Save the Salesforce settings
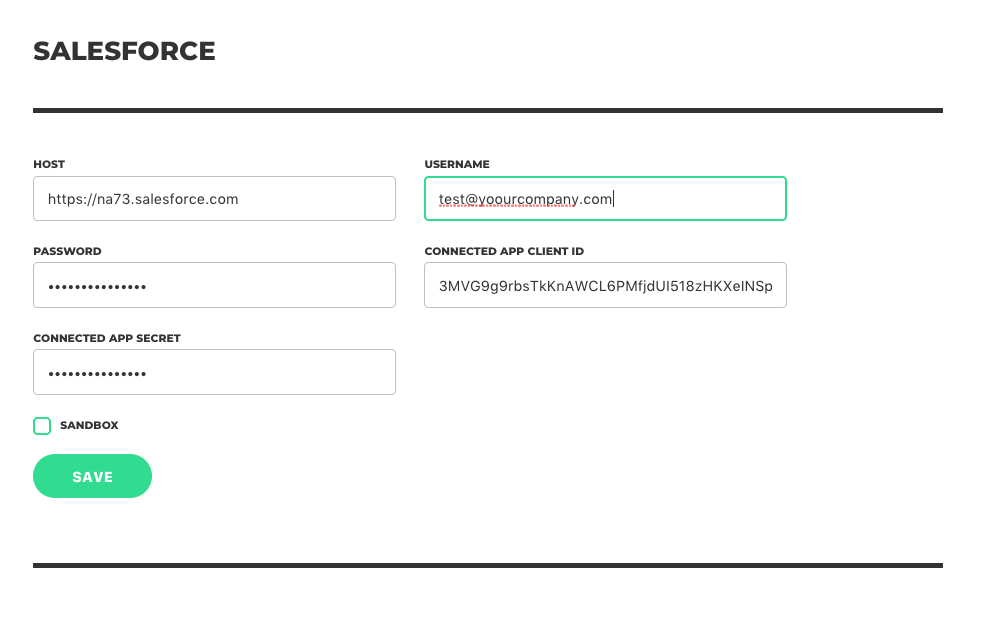 pyautogui.click(x=93, y=476)
